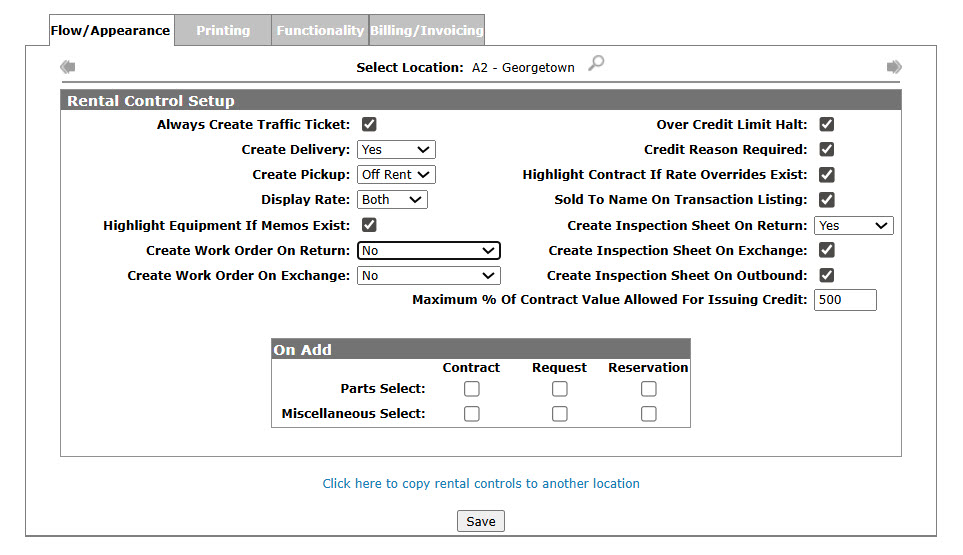Open Create Inspection Sheet On Return dropdown
Screen dimensions: 963x555
click(x=853, y=226)
